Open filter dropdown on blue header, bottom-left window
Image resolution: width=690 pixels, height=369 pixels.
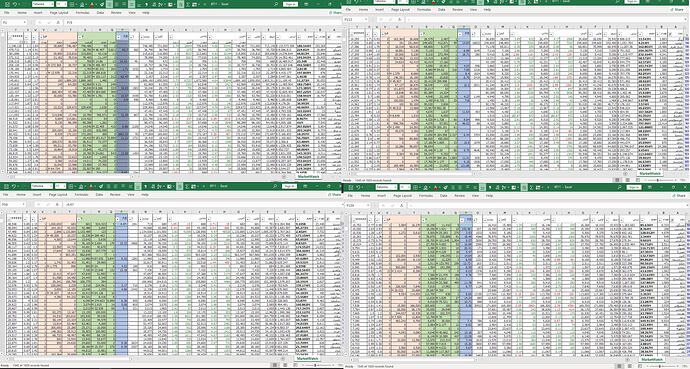pos(117,219)
